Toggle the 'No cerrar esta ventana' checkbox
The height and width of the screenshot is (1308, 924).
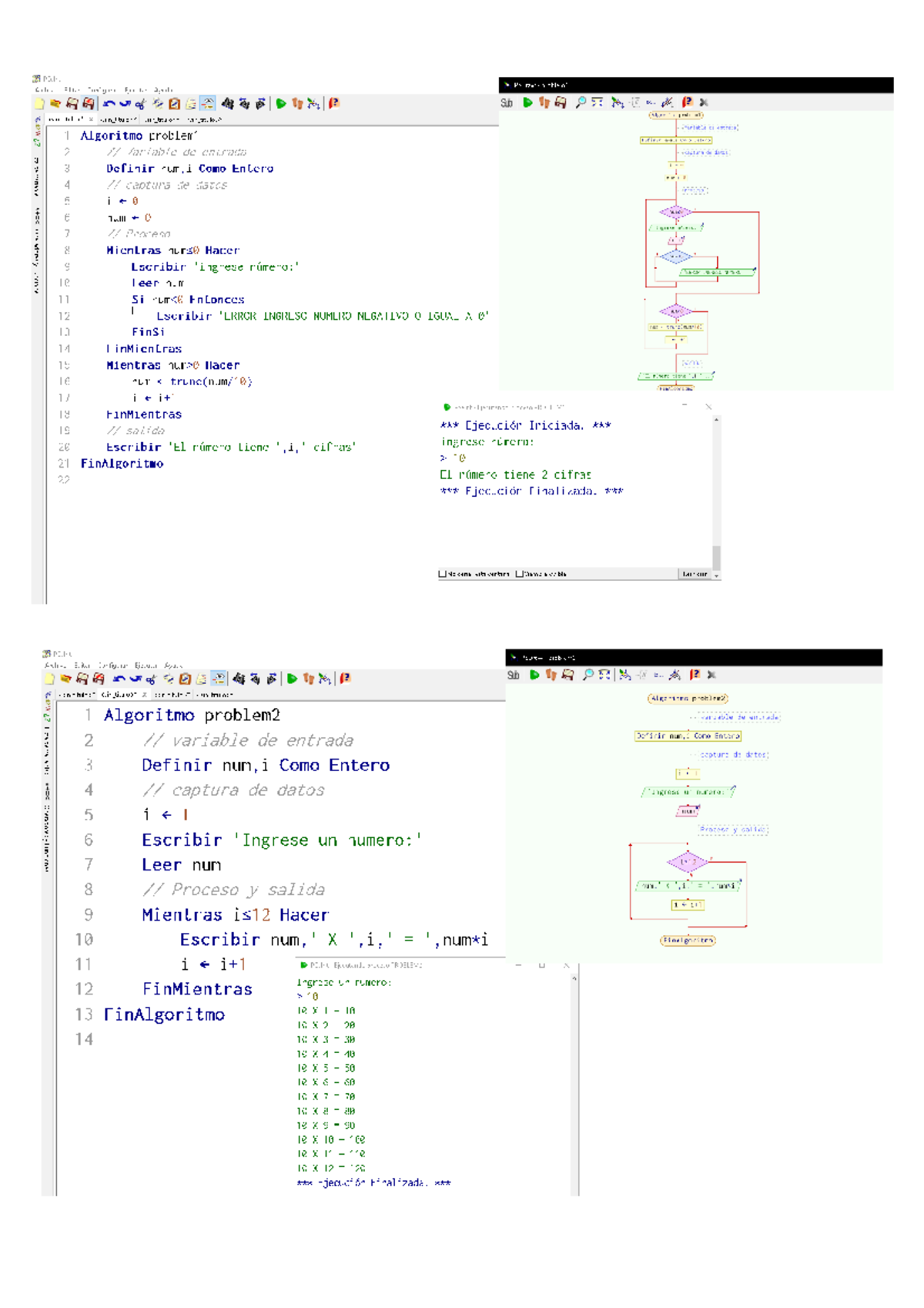[443, 574]
